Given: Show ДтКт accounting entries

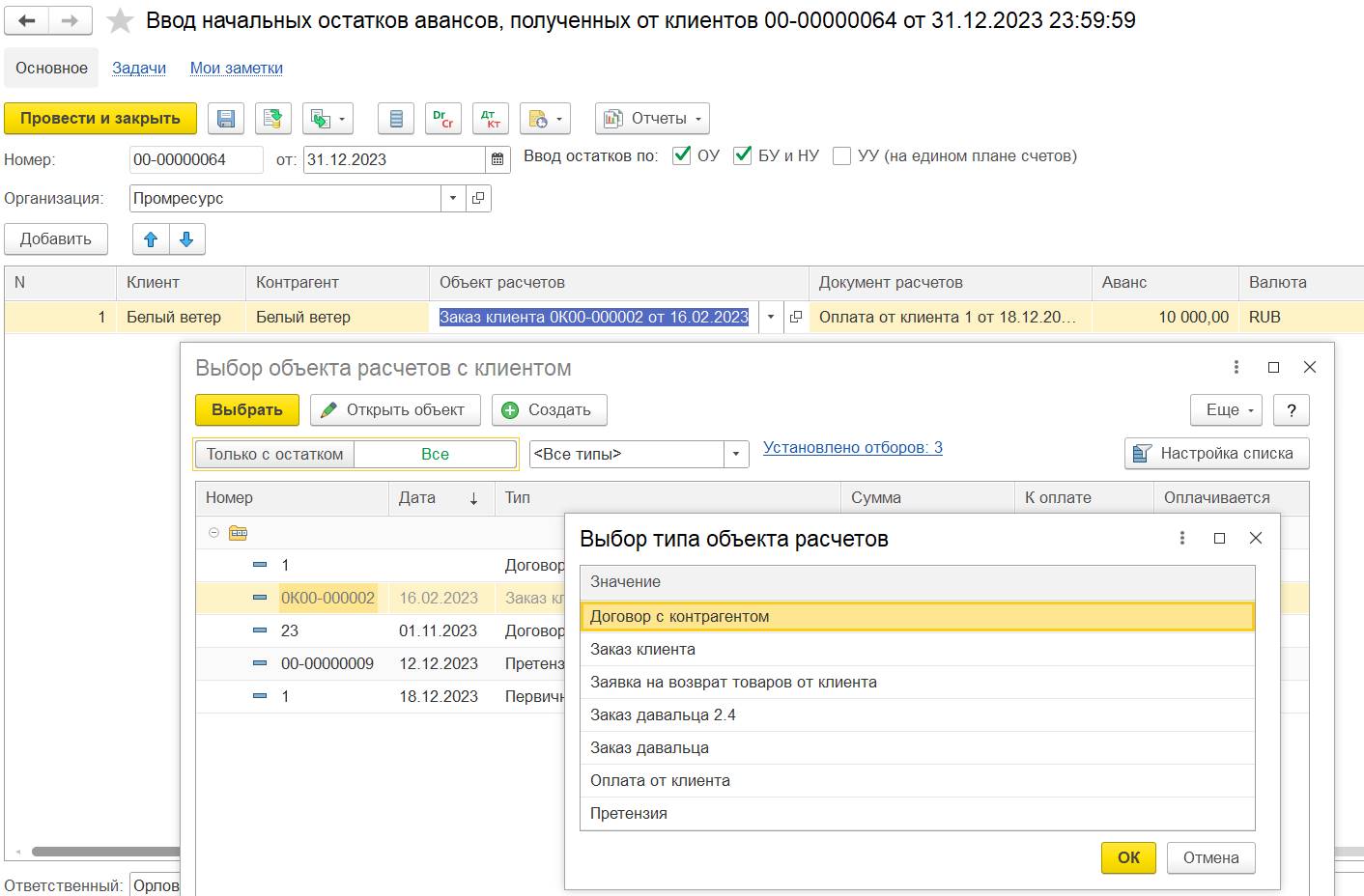Looking at the screenshot, I should pyautogui.click(x=491, y=119).
